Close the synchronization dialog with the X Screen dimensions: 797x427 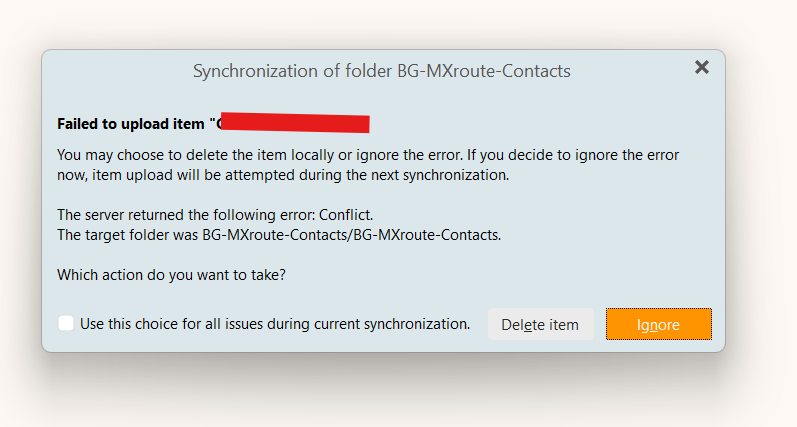702,67
